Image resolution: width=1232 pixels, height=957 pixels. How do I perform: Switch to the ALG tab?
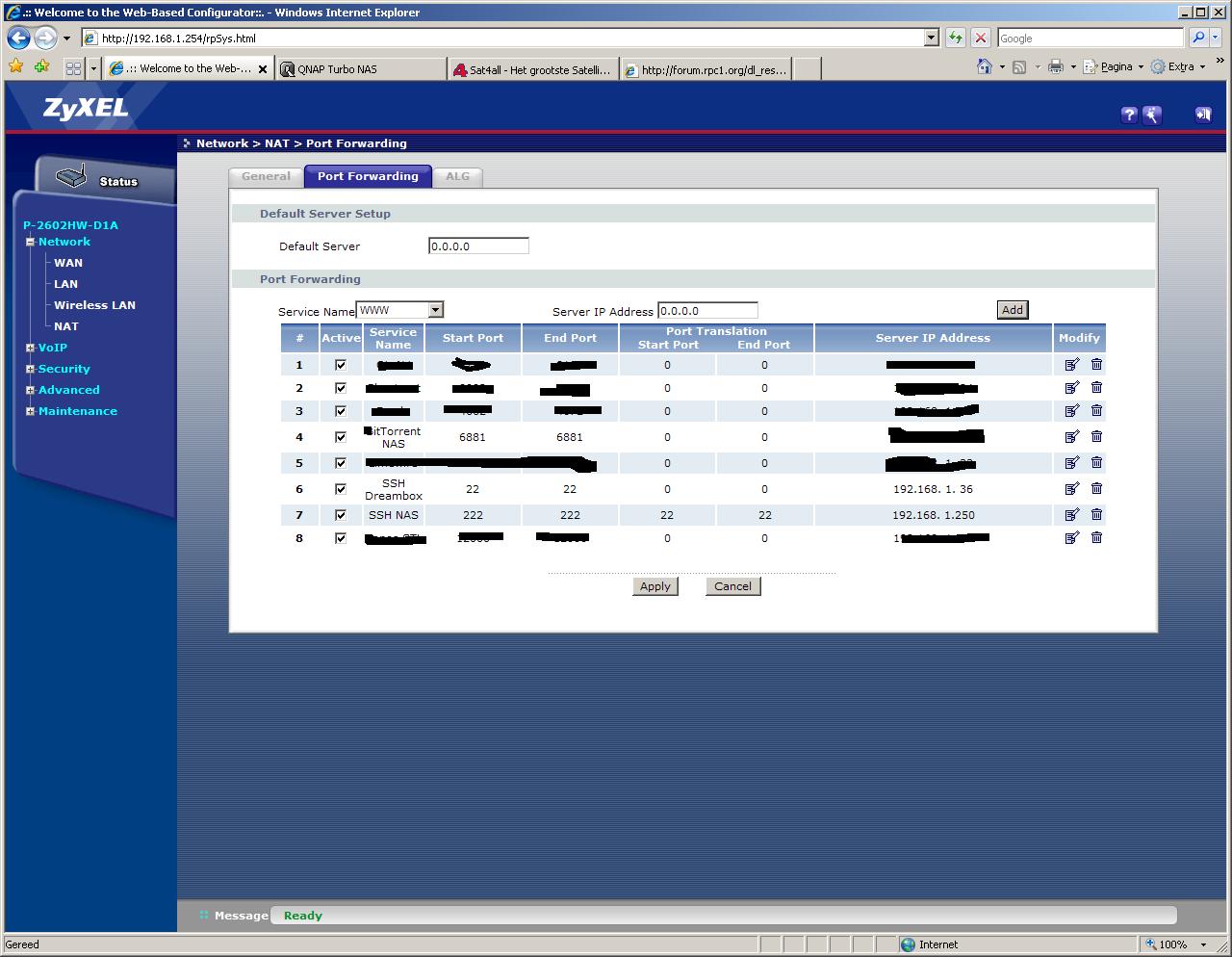pyautogui.click(x=457, y=176)
